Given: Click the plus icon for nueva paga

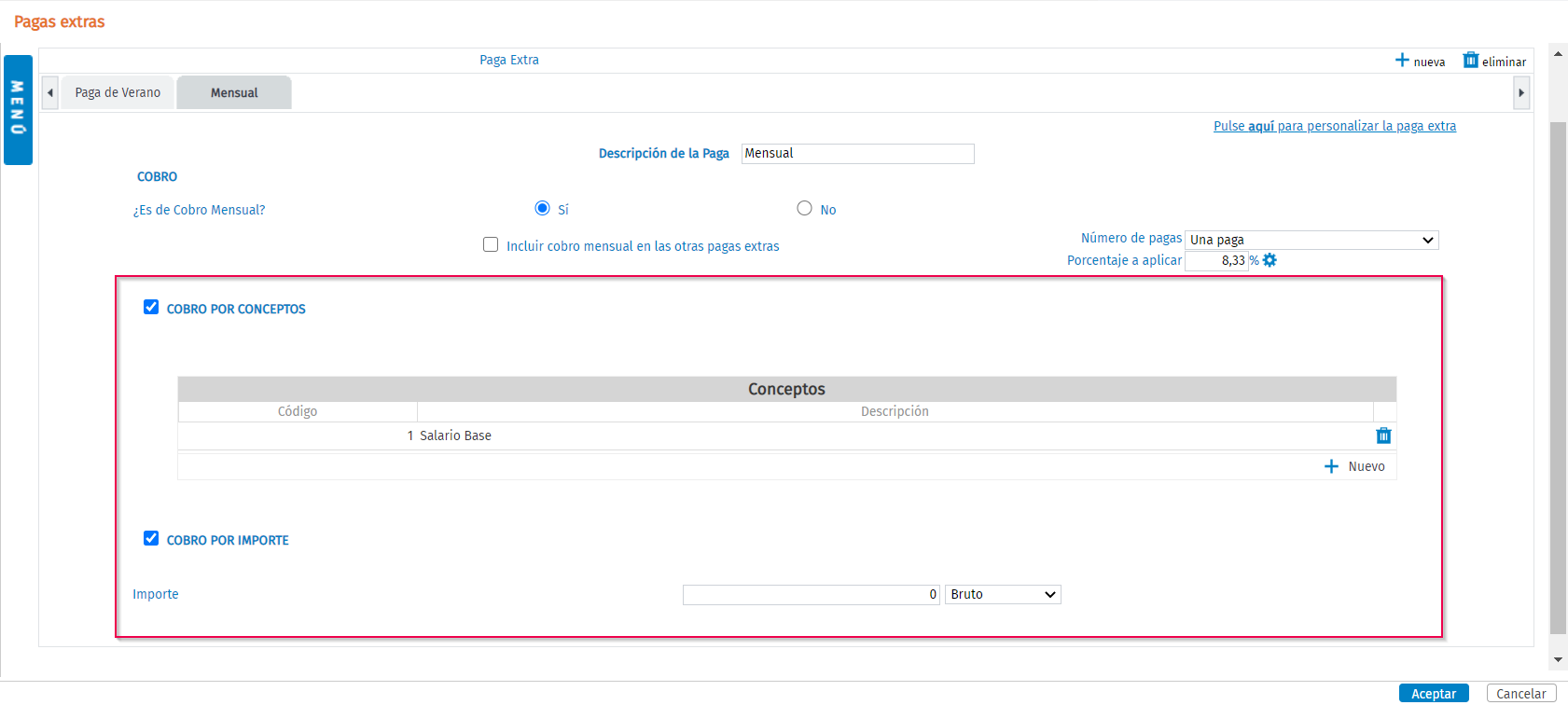Looking at the screenshot, I should [1402, 60].
